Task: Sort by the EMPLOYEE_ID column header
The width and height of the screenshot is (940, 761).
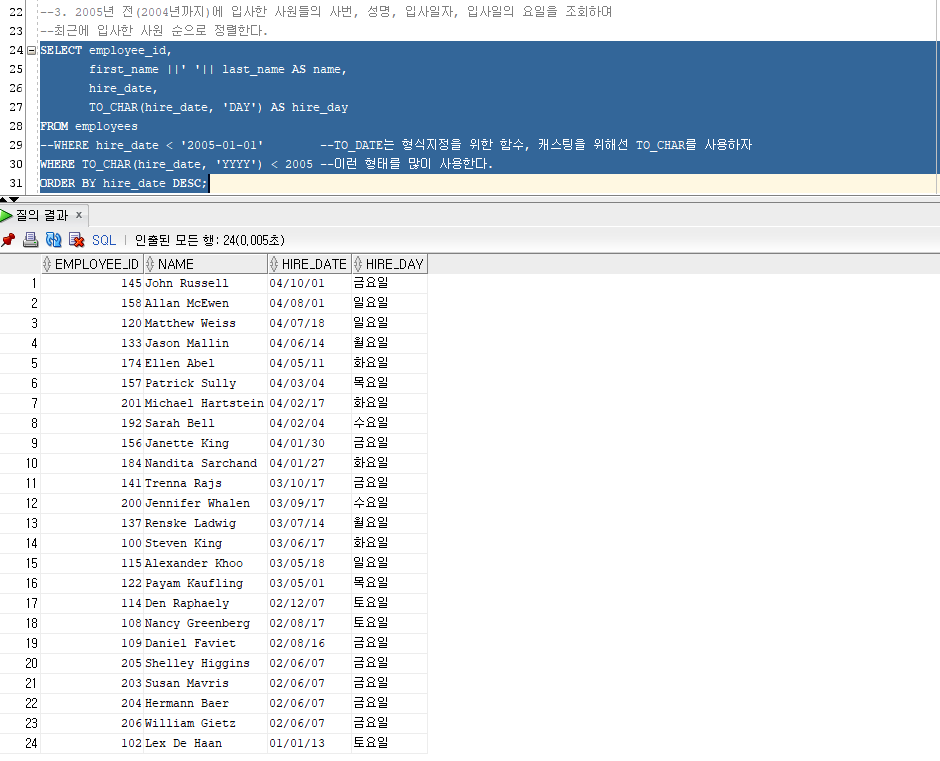Action: (x=92, y=264)
